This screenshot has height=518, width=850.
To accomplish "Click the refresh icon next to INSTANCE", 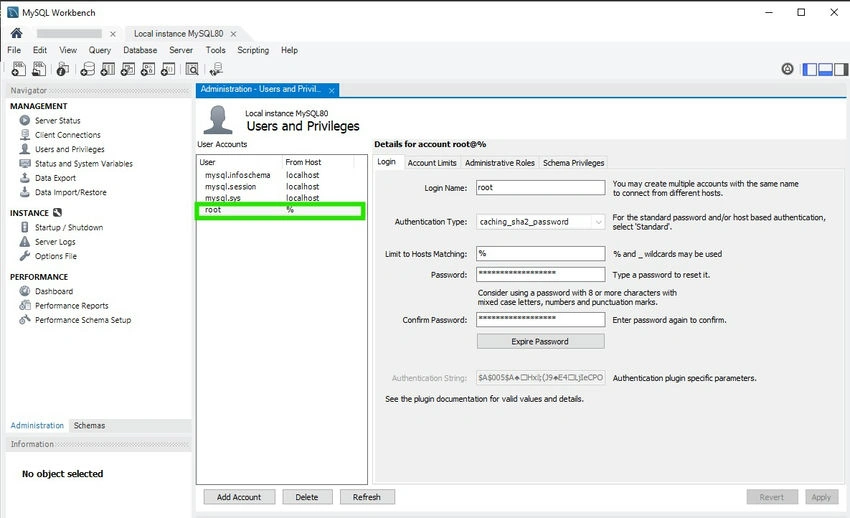I will point(57,212).
